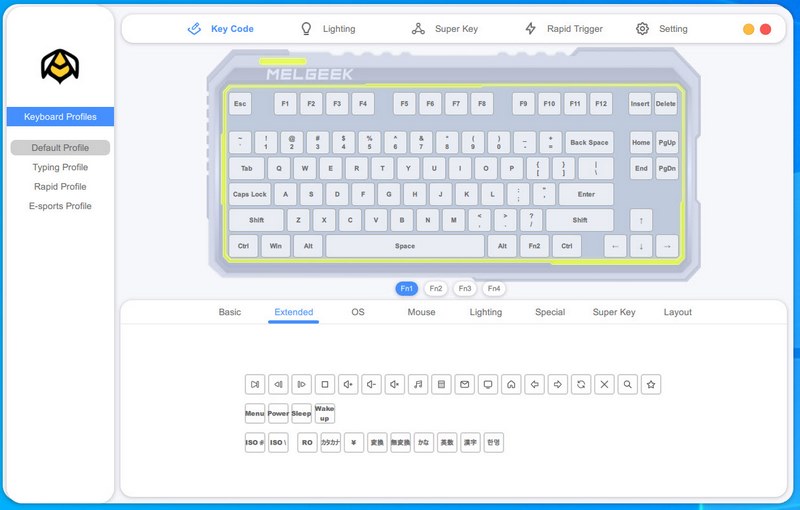This screenshot has width=800, height=510.
Task: Select the RO key option
Action: click(307, 443)
